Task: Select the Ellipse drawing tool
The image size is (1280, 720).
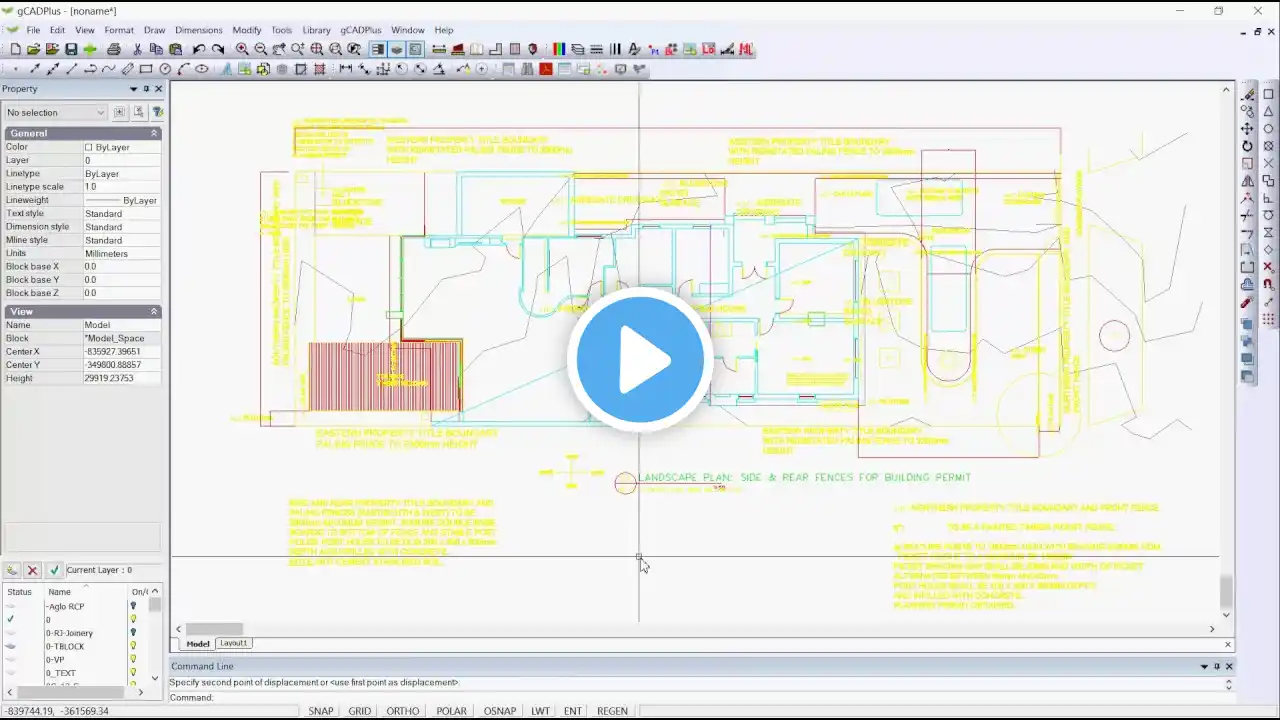Action: pyautogui.click(x=202, y=69)
